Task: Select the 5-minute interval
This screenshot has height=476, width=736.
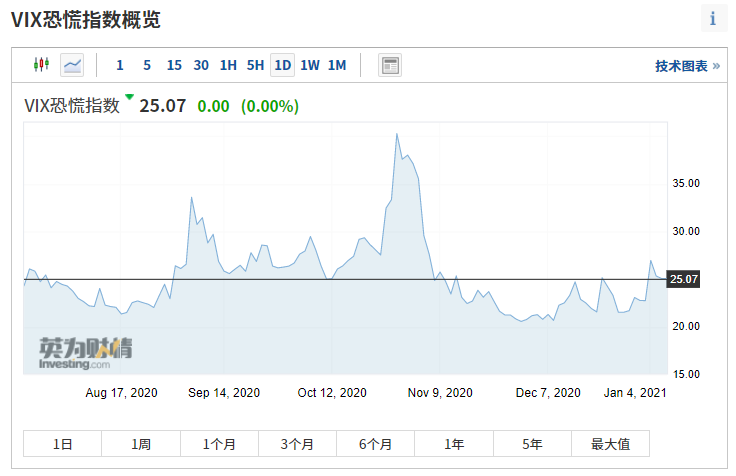Action: pos(147,65)
